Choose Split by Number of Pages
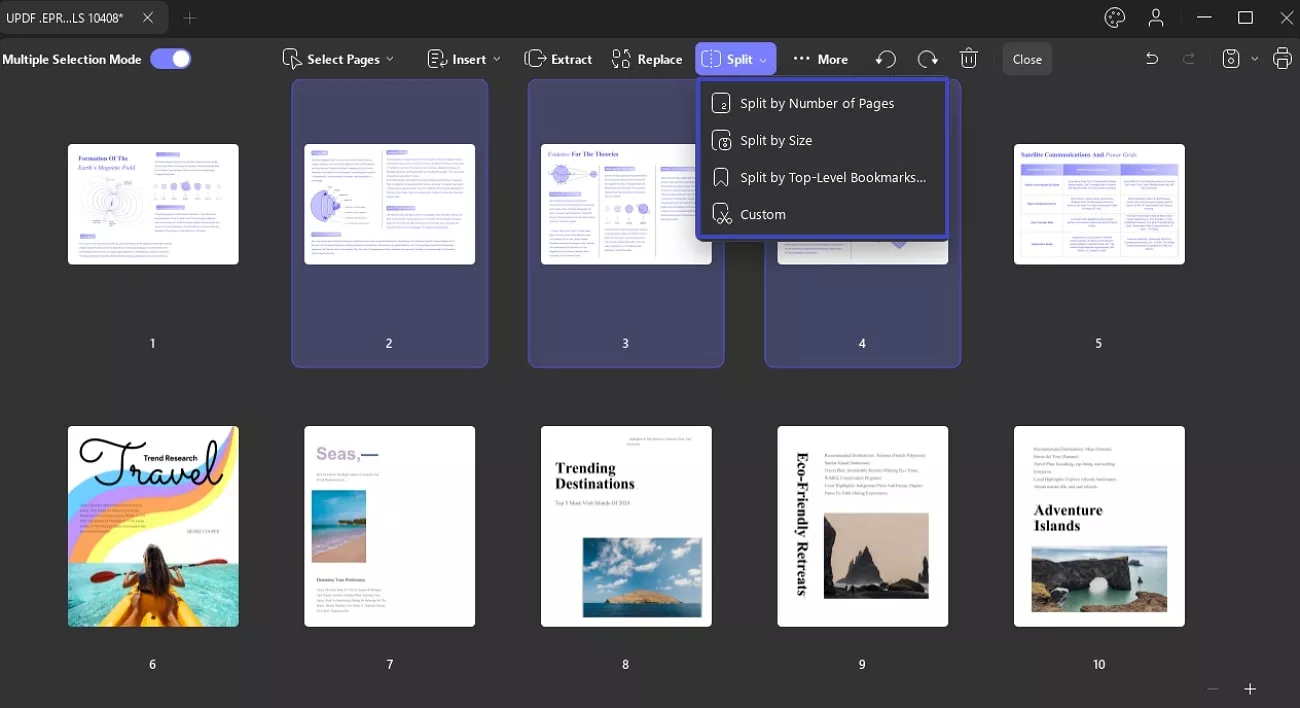The height and width of the screenshot is (708, 1300). tap(816, 103)
